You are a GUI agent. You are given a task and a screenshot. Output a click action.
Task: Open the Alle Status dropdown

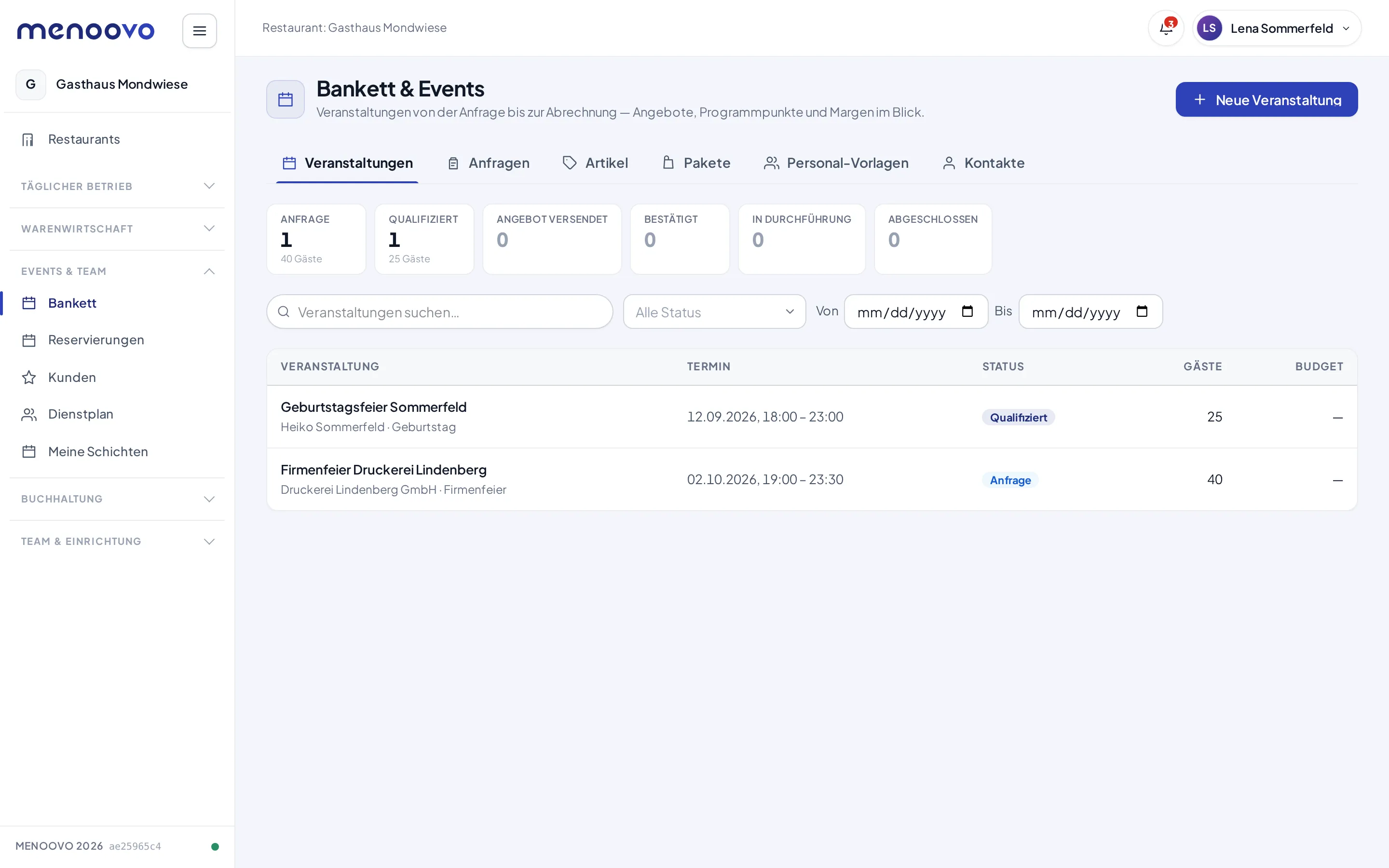coord(715,312)
